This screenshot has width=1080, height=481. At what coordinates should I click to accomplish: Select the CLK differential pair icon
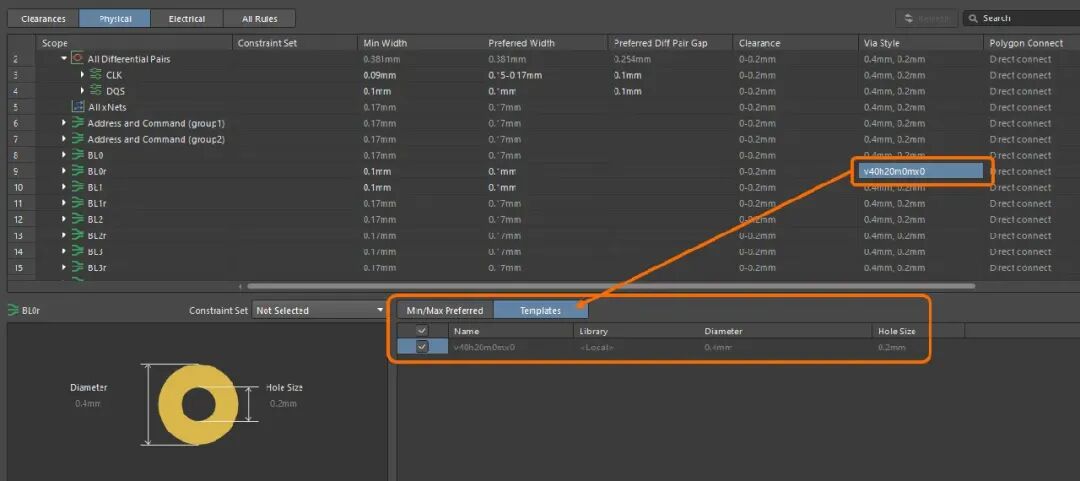[96, 74]
